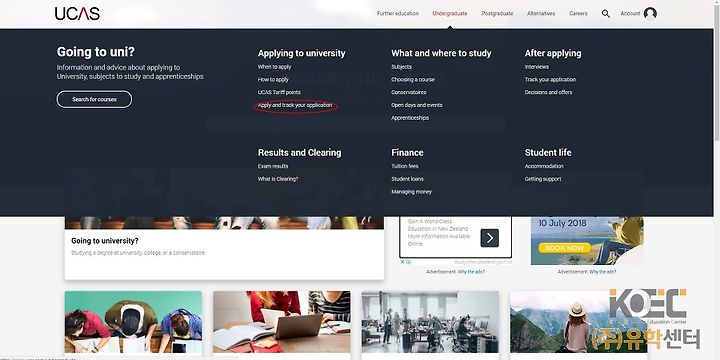Image resolution: width=720 pixels, height=360 pixels.
Task: Click the Applying to university heading
Action: (301, 53)
